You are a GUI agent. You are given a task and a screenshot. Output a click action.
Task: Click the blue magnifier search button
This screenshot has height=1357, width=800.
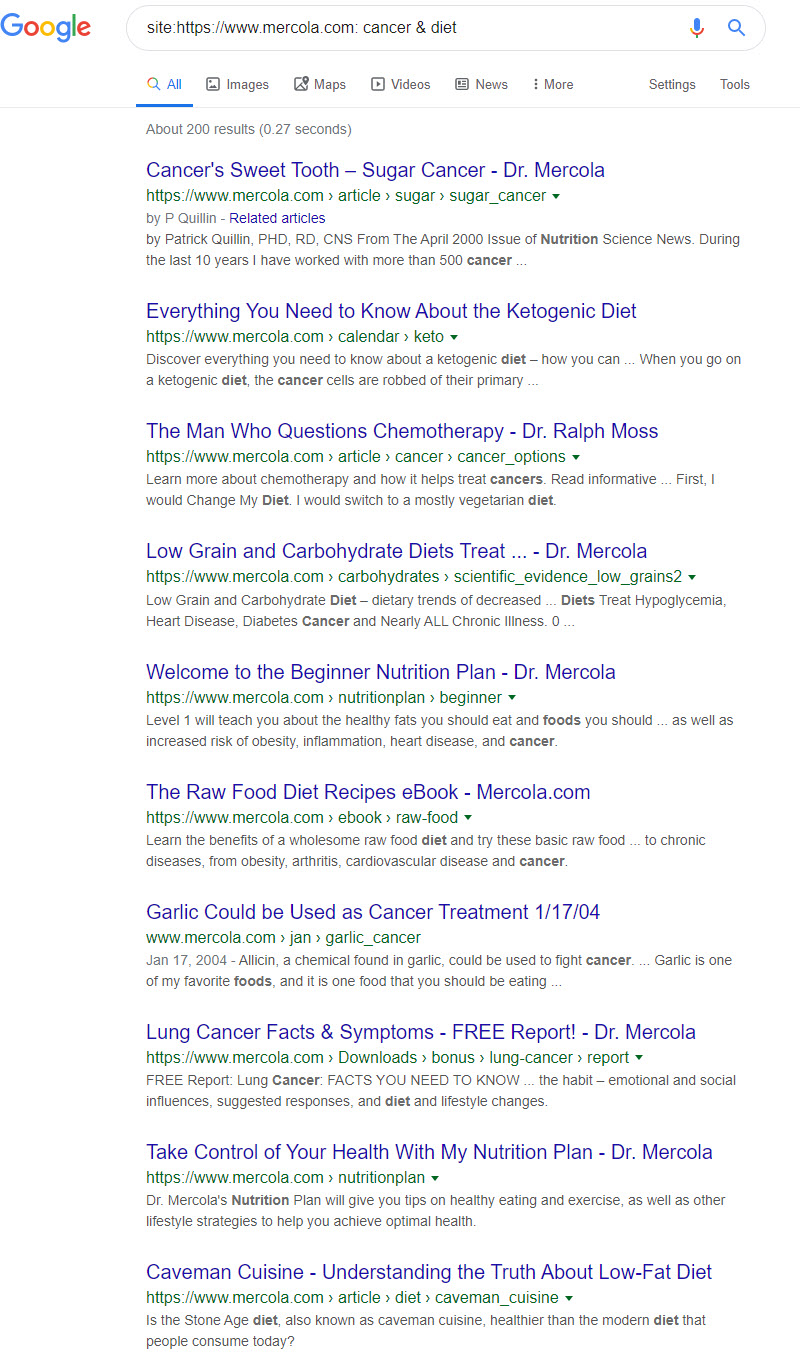point(737,28)
